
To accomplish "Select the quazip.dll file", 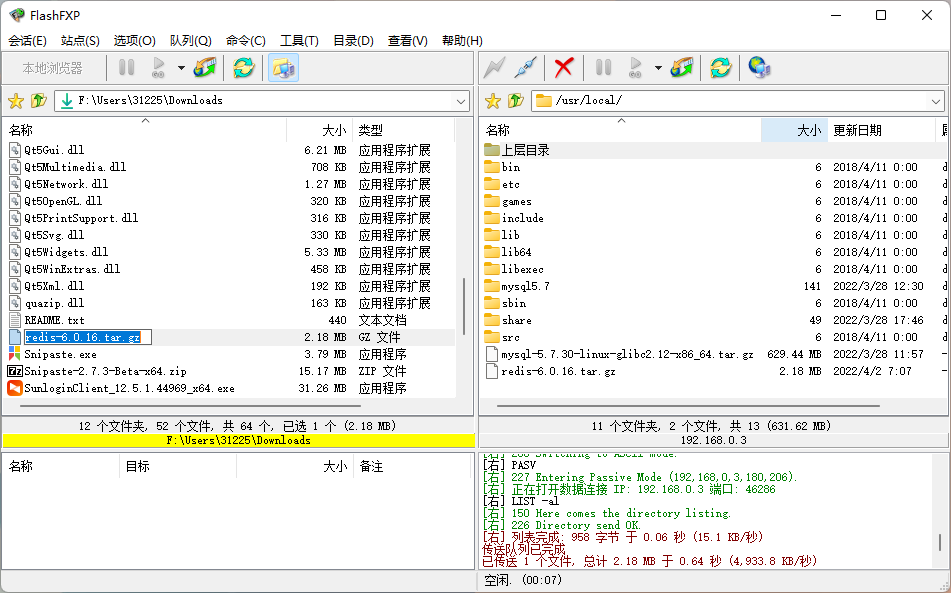I will tap(54, 303).
